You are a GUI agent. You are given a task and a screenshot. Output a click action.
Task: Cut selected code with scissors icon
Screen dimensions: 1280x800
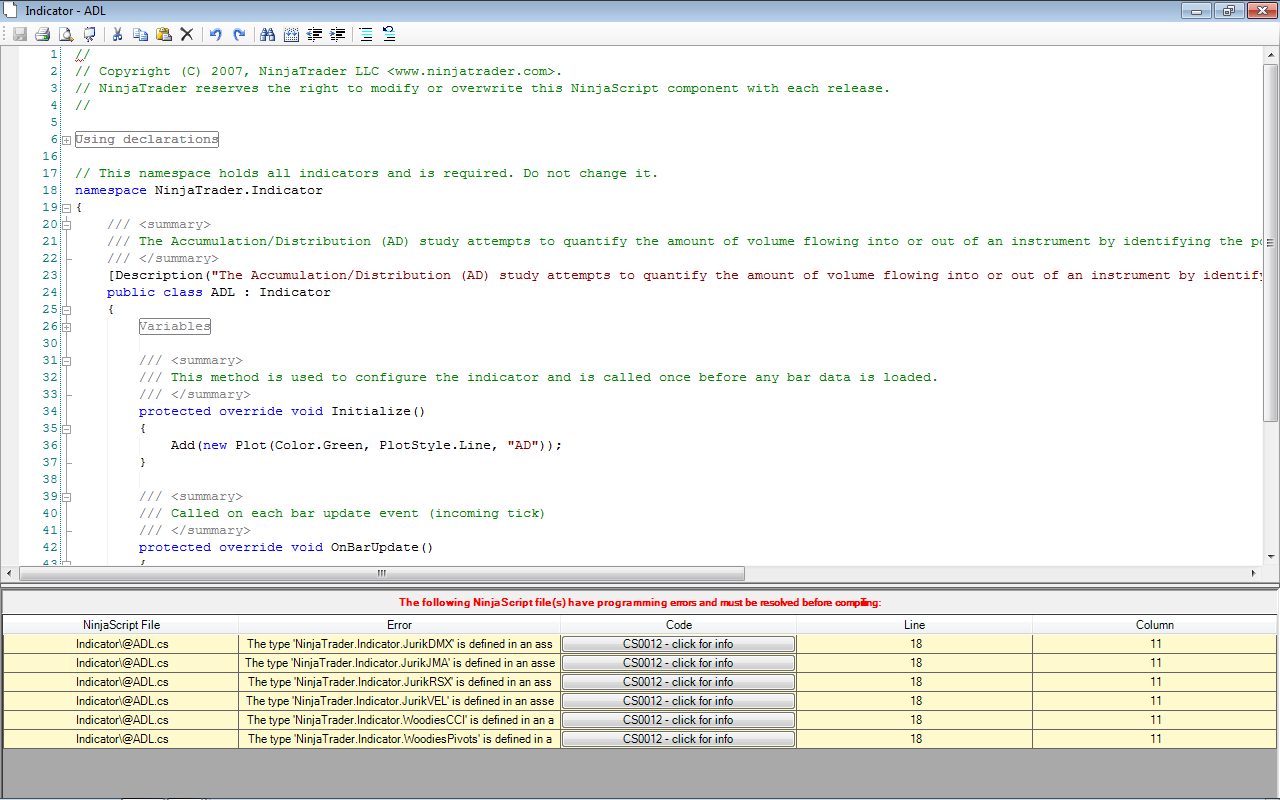(117, 34)
